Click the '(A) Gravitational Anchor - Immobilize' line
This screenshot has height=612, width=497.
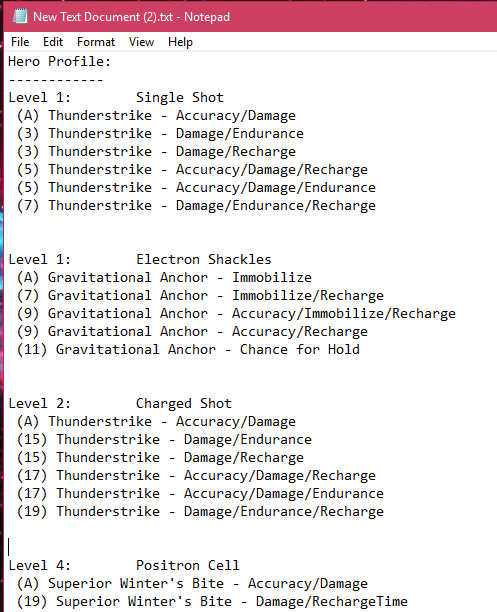click(x=164, y=278)
